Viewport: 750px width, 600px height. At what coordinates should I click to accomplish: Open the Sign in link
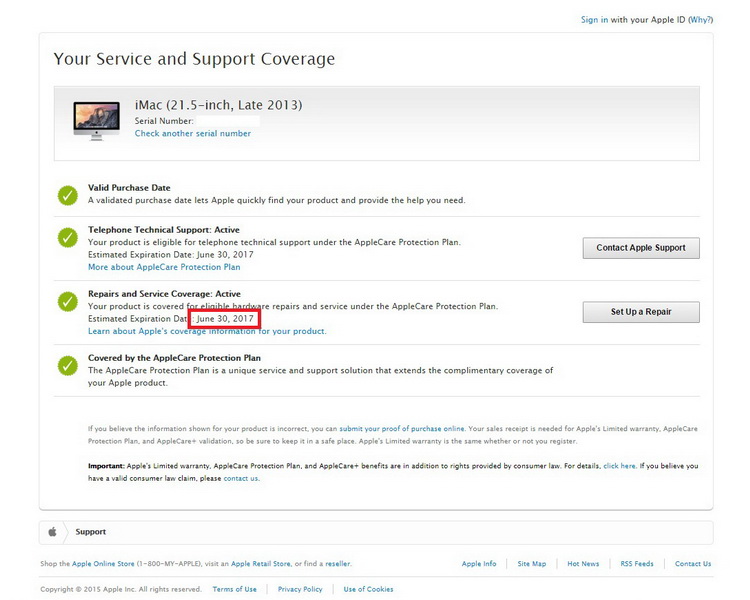(595, 20)
